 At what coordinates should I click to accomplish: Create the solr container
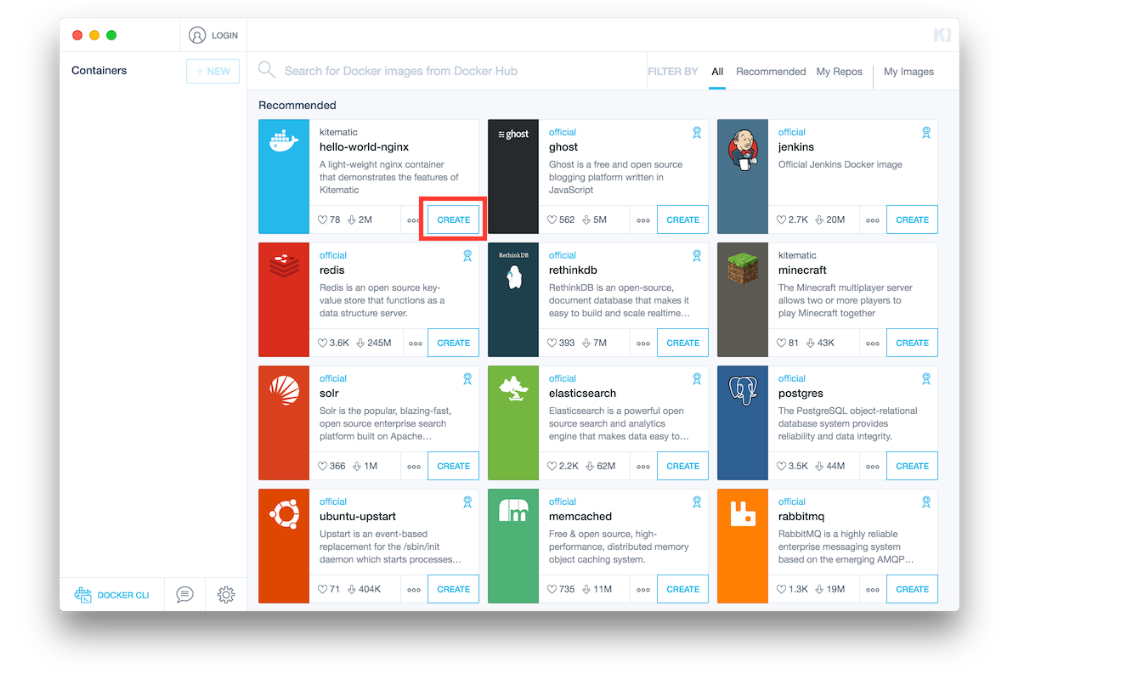click(x=453, y=466)
